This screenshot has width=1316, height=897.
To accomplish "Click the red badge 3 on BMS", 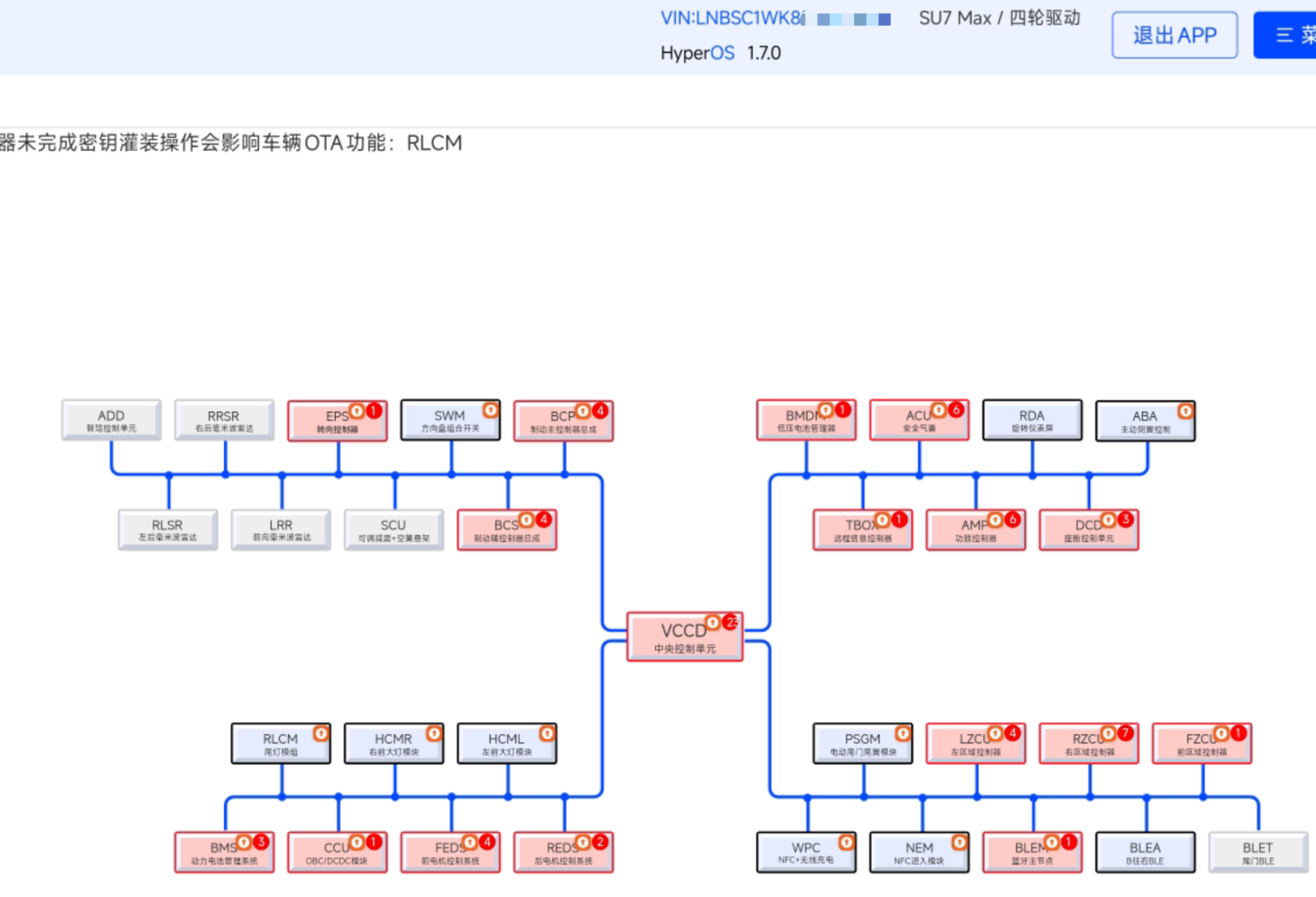I will click(261, 841).
